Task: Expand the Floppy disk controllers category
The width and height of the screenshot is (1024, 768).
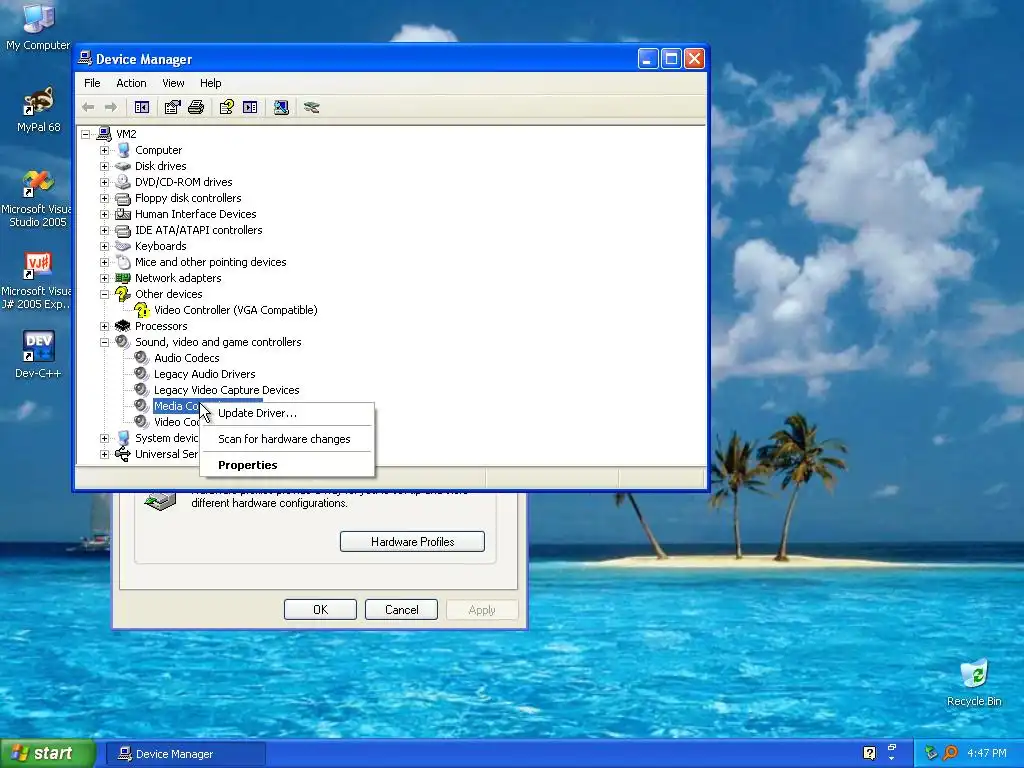Action: (x=104, y=199)
